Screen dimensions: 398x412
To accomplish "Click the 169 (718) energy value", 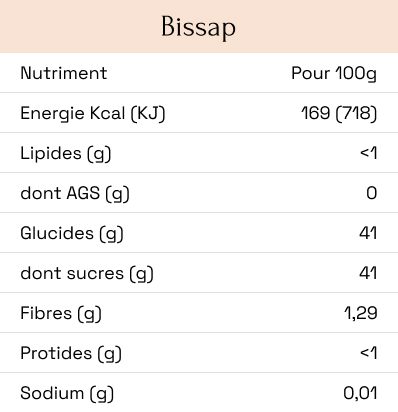I will click(339, 113).
